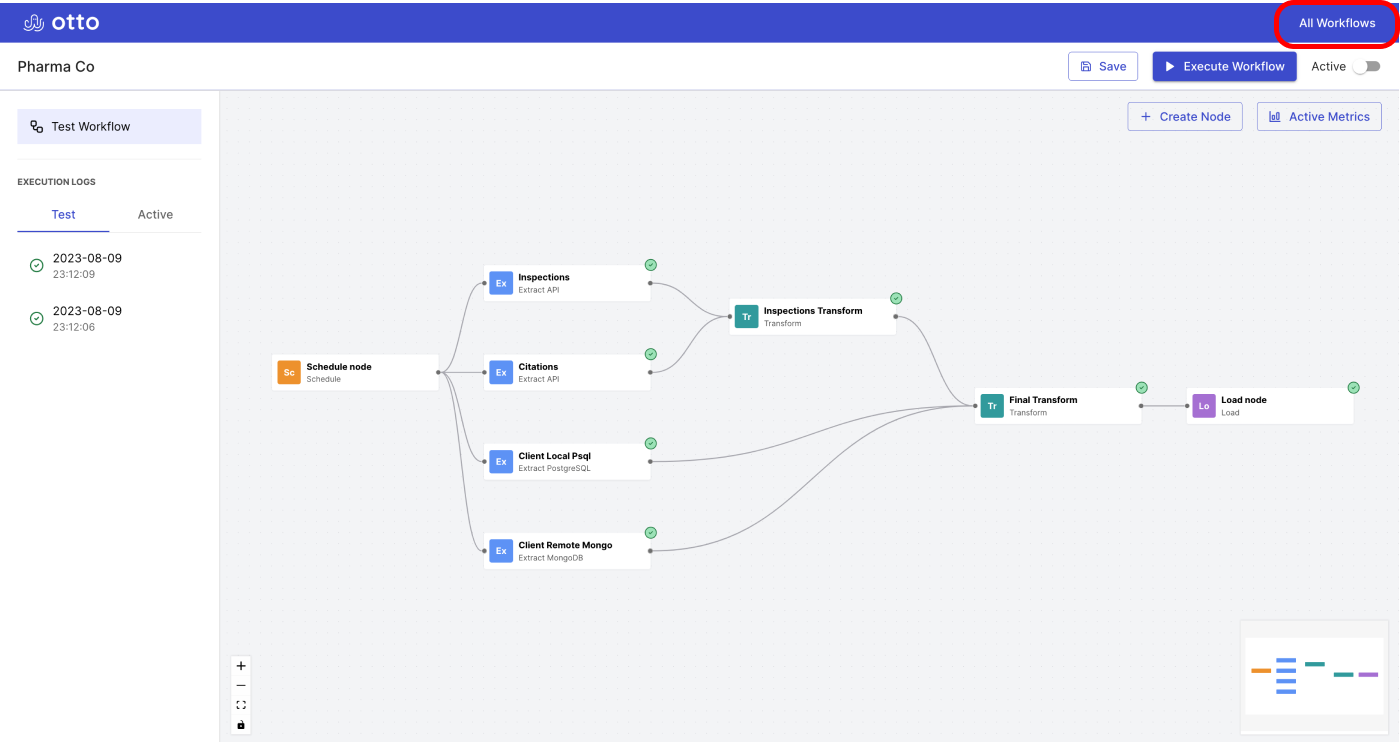Click the minimap overview
Screen dimensions: 1400x742
(1315, 677)
